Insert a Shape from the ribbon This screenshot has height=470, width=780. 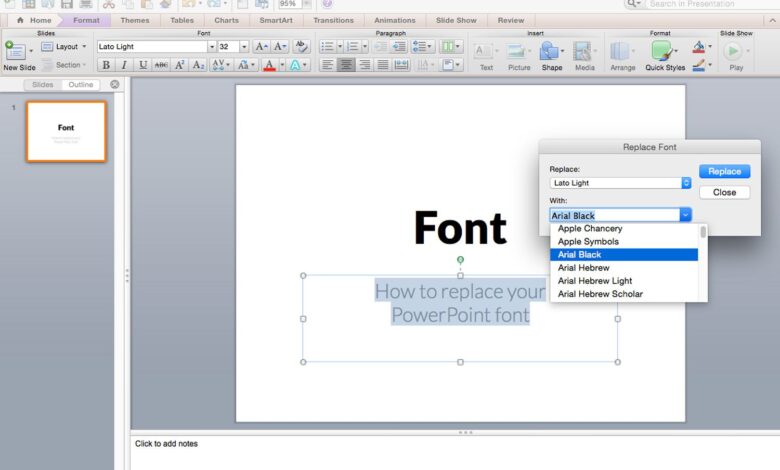click(x=551, y=51)
